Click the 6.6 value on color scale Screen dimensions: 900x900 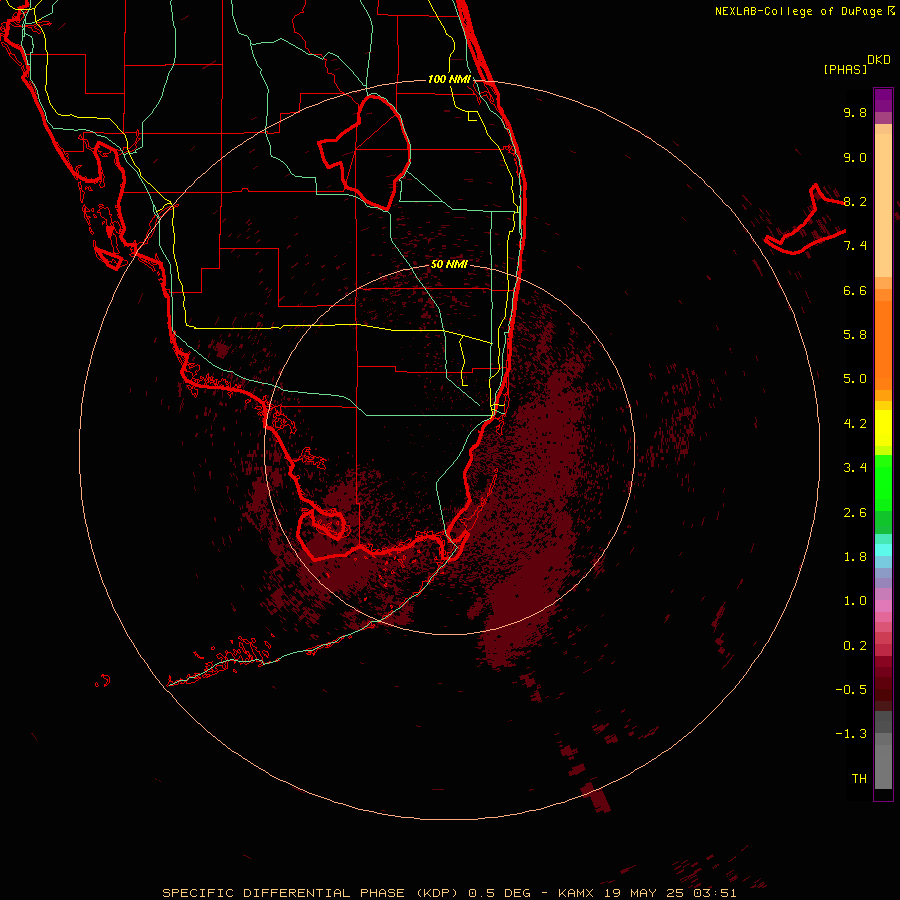(855, 290)
